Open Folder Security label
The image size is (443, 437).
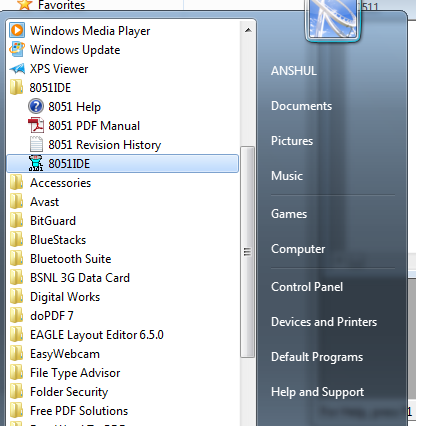[69, 392]
